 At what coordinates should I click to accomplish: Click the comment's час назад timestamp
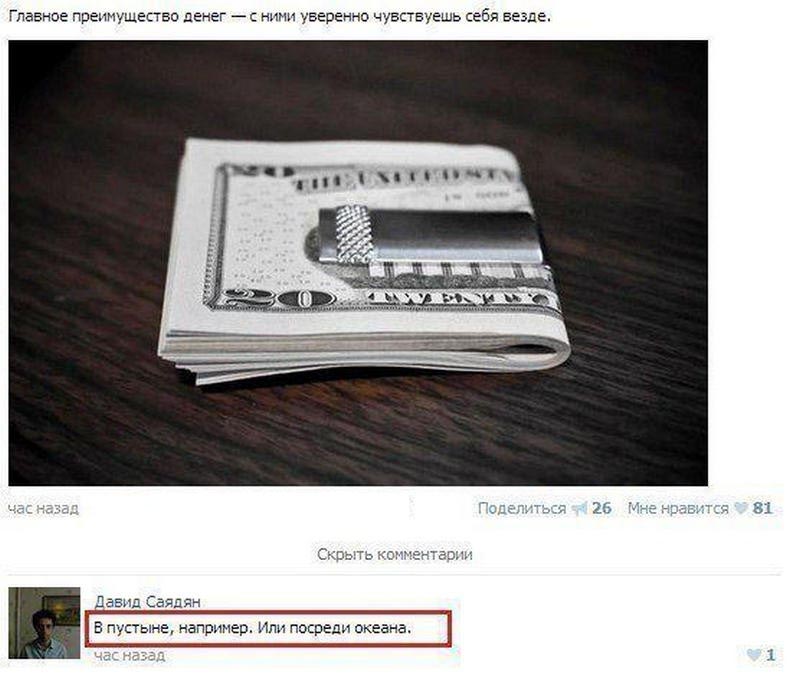pyautogui.click(x=130, y=655)
